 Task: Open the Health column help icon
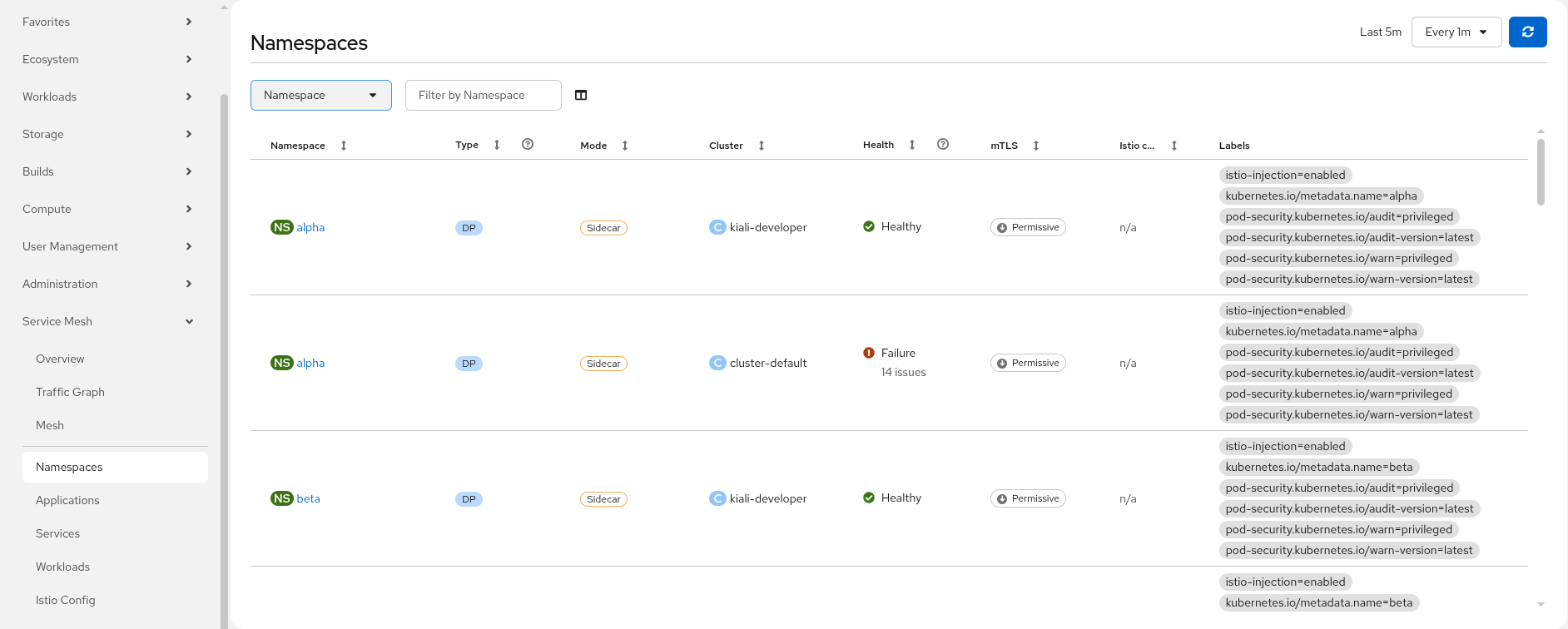pyautogui.click(x=943, y=144)
